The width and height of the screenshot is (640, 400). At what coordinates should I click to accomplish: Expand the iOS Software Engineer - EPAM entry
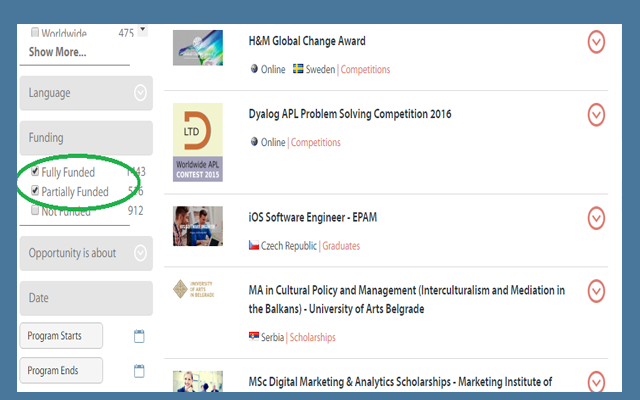(596, 218)
